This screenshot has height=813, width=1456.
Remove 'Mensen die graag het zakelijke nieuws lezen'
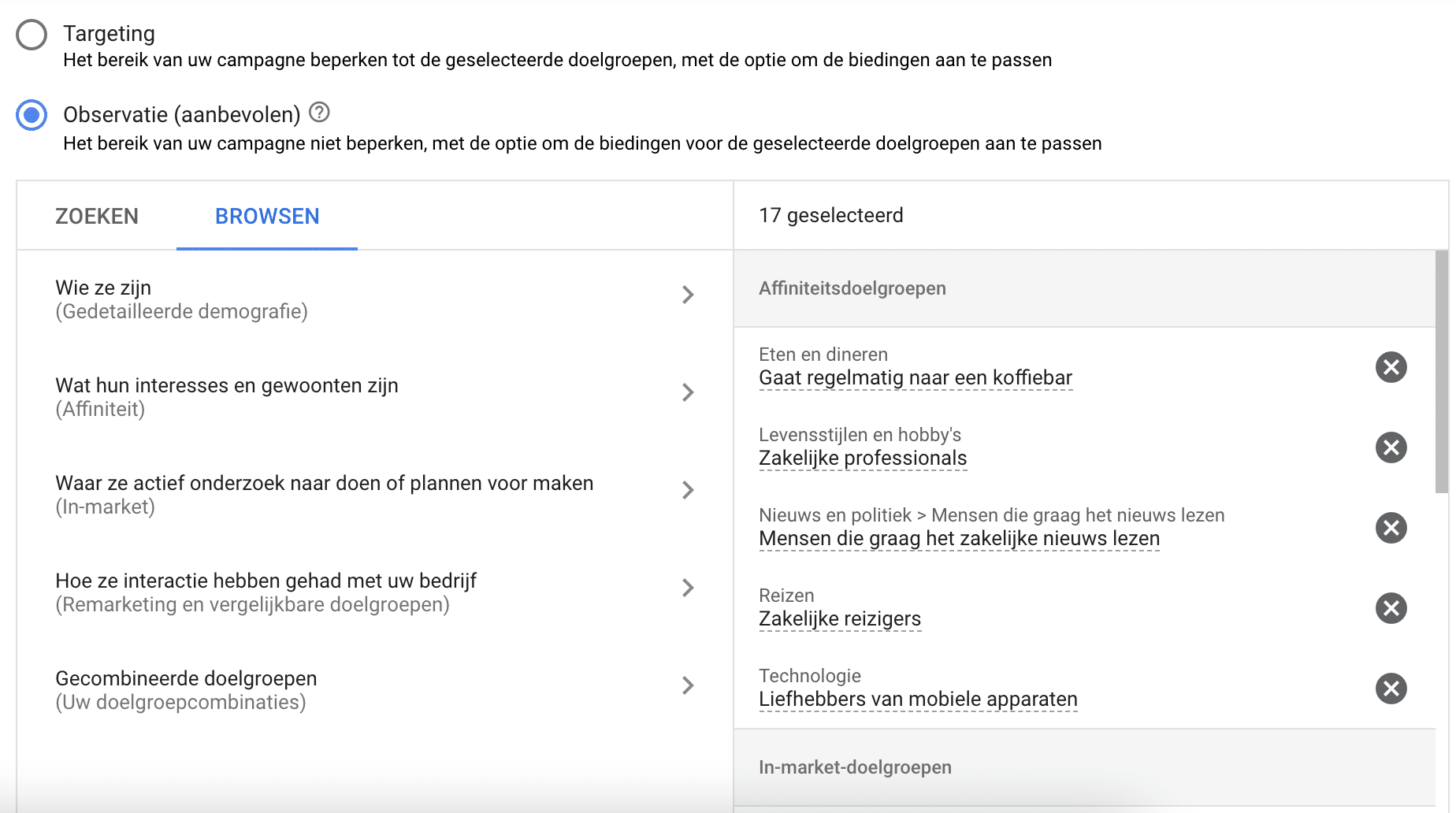[x=1391, y=528]
